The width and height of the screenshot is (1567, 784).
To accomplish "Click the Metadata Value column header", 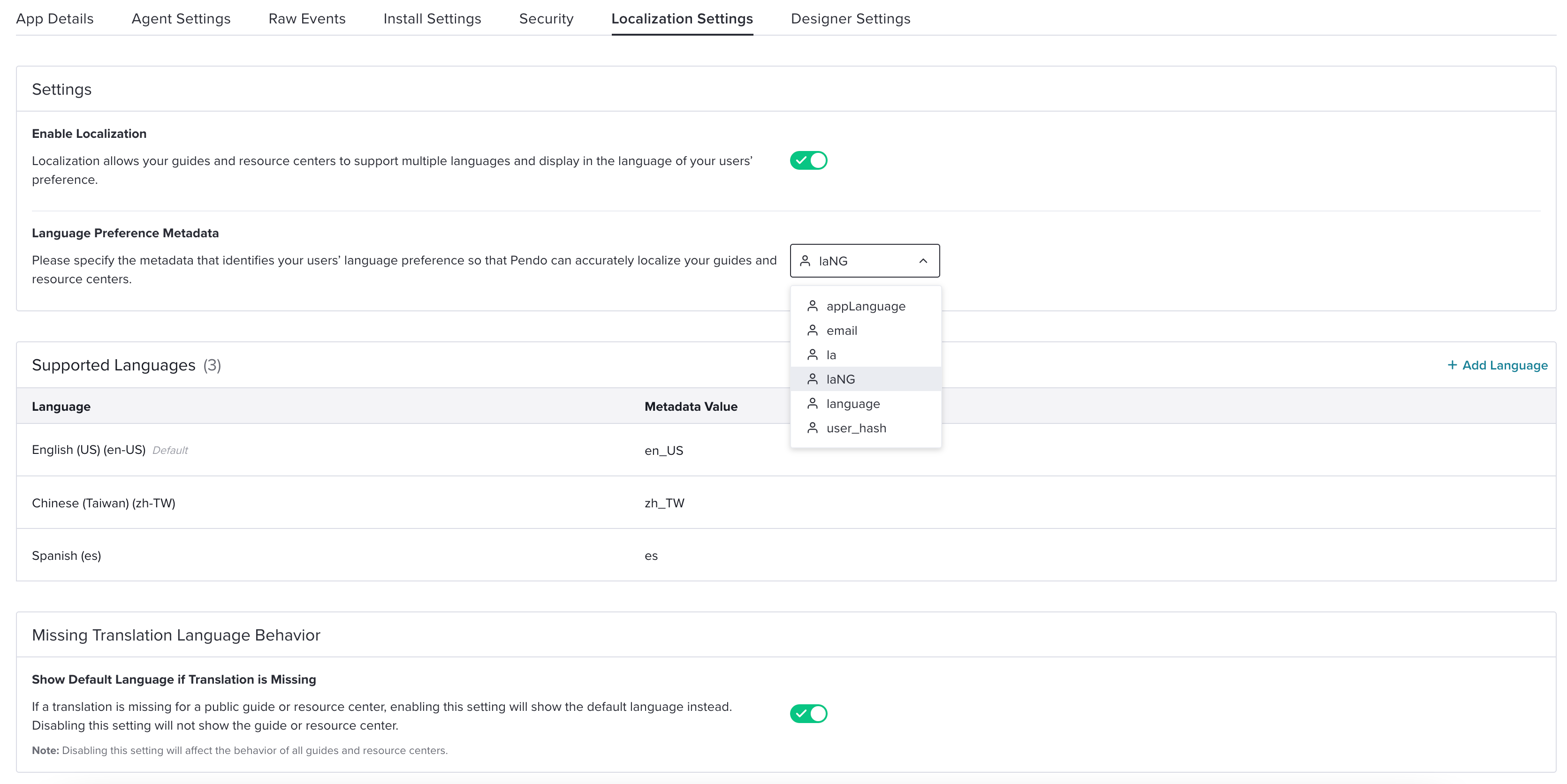I will (691, 407).
